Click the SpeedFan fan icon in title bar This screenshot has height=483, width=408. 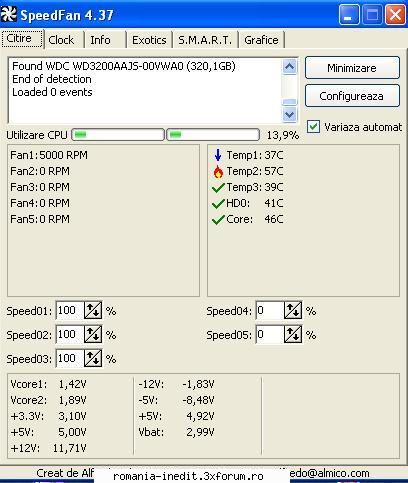point(8,15)
